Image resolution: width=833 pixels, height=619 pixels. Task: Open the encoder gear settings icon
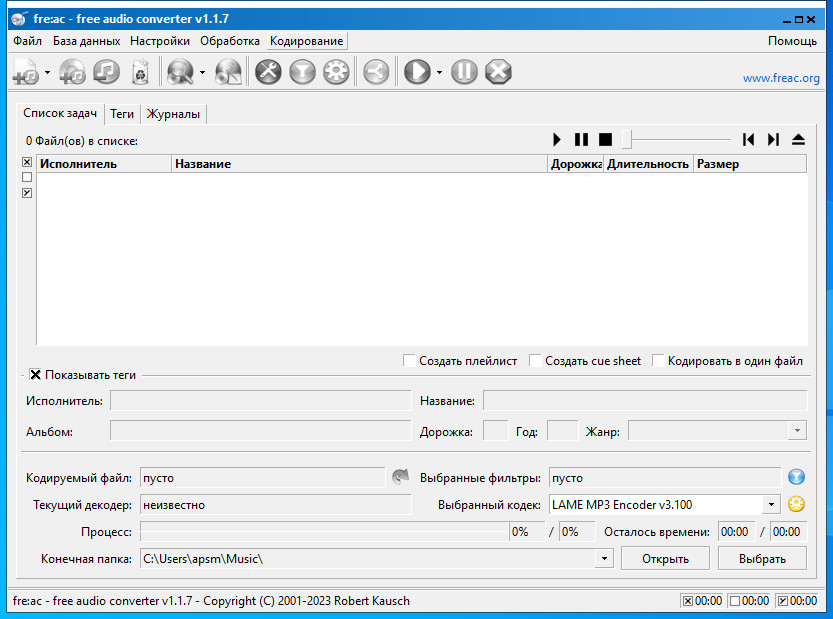pyautogui.click(x=336, y=72)
